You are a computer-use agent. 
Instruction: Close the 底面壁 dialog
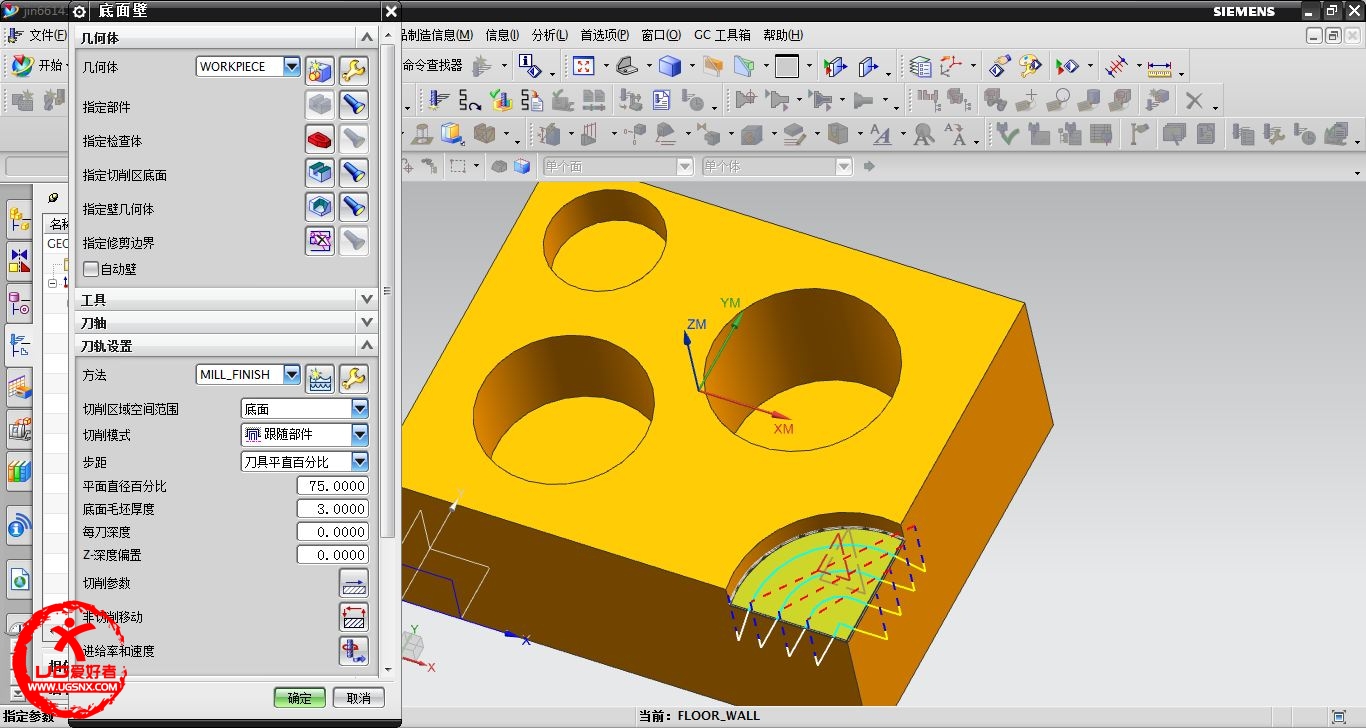tap(390, 11)
